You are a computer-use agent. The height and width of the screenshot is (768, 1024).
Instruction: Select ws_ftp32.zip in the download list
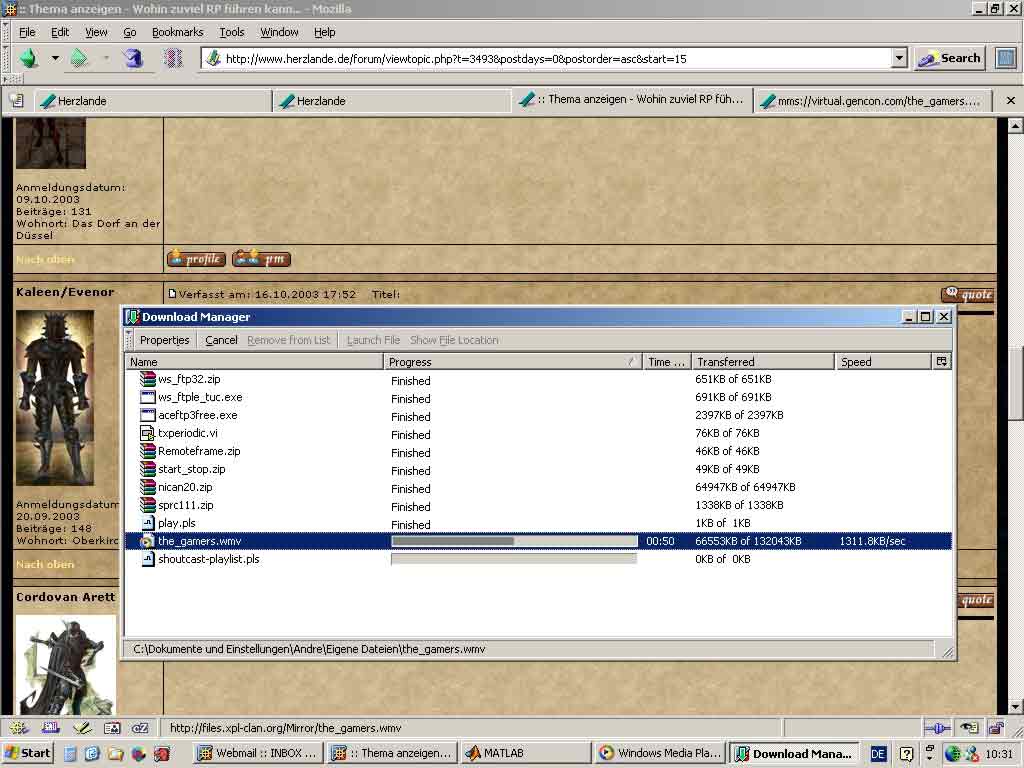pyautogui.click(x=188, y=379)
